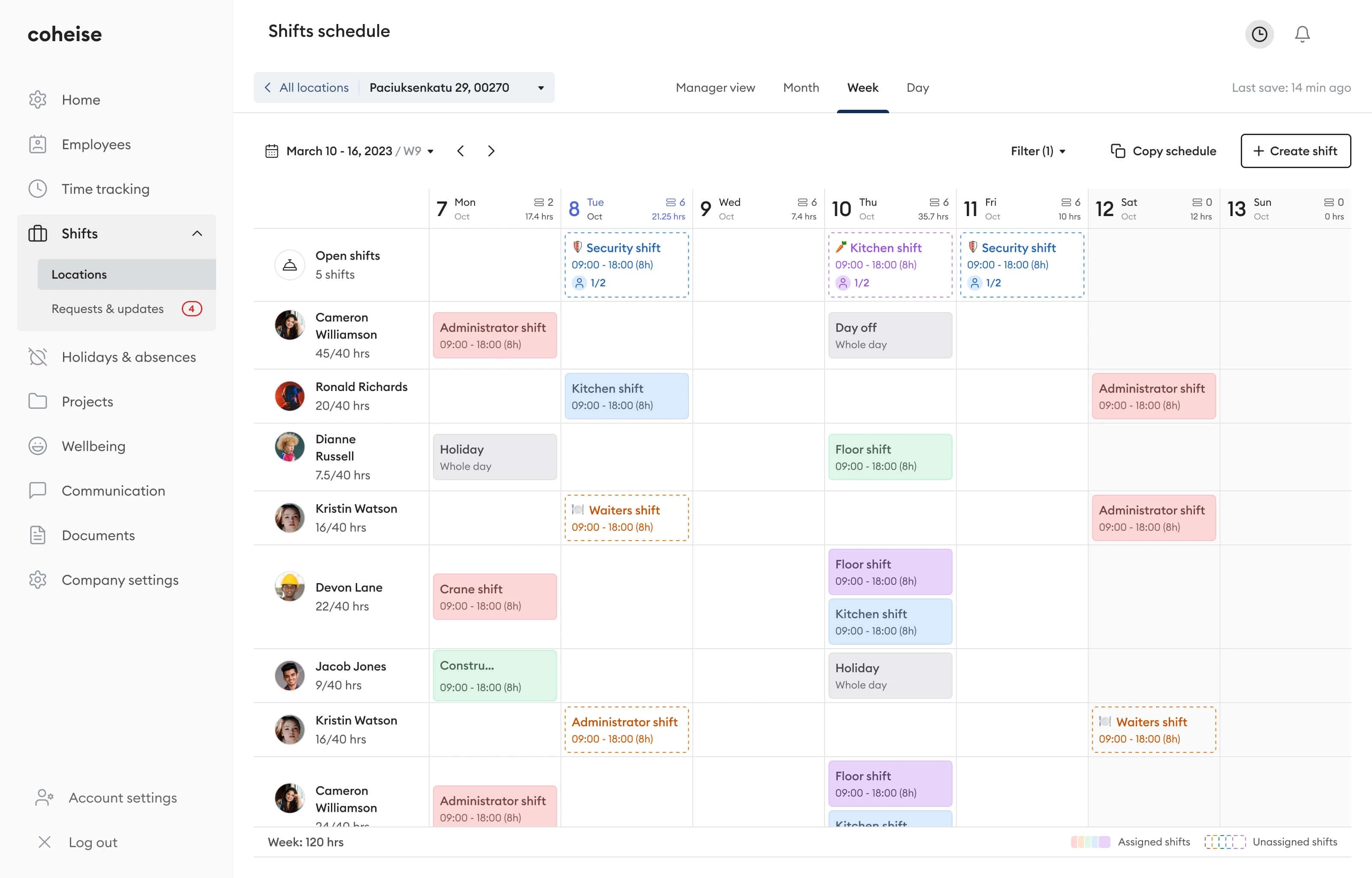Viewport: 1372px width, 878px height.
Task: Click 'Last save: 14 min ago' text
Action: coord(1291,88)
